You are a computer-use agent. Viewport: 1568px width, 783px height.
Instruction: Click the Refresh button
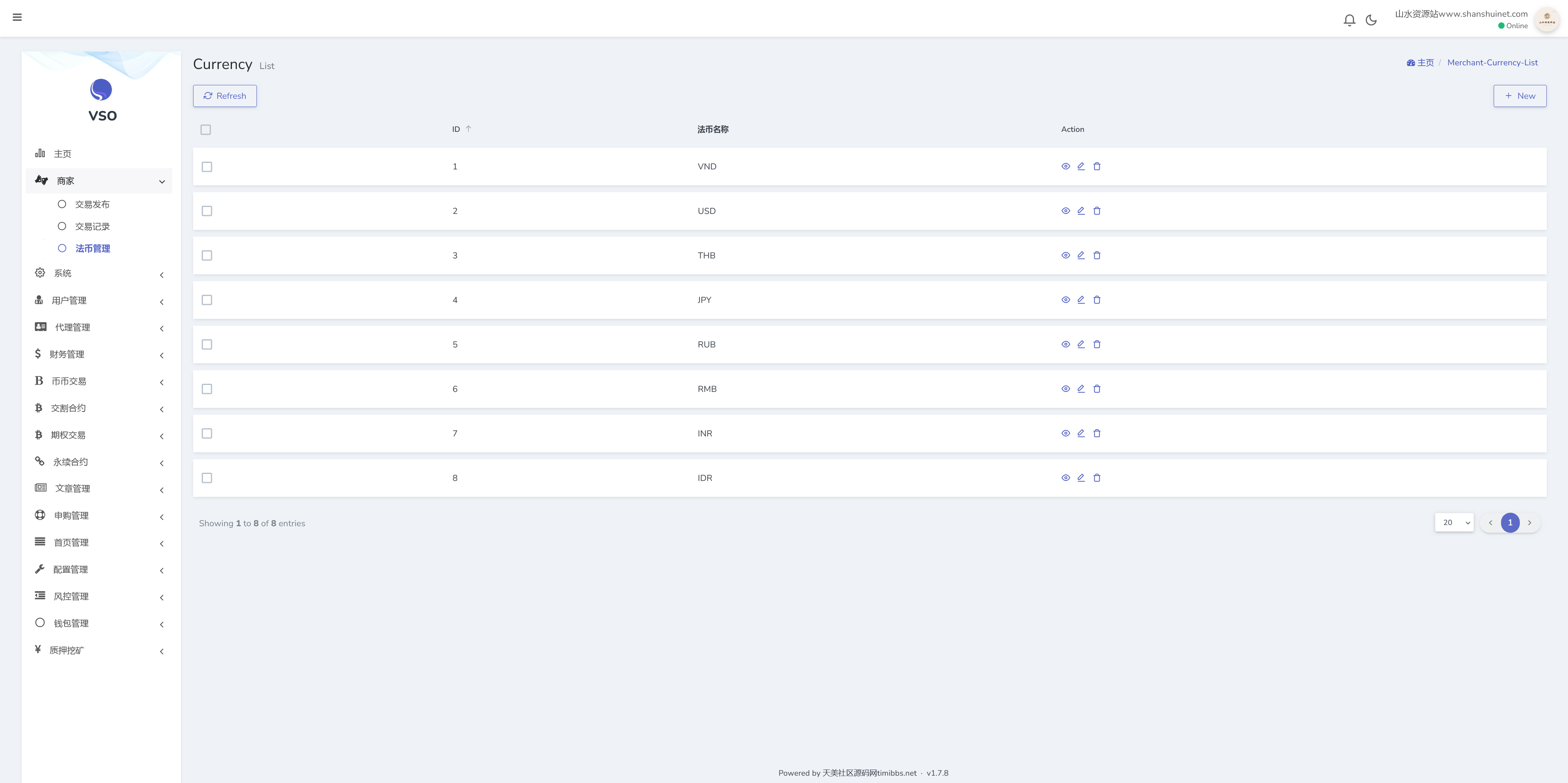[225, 96]
